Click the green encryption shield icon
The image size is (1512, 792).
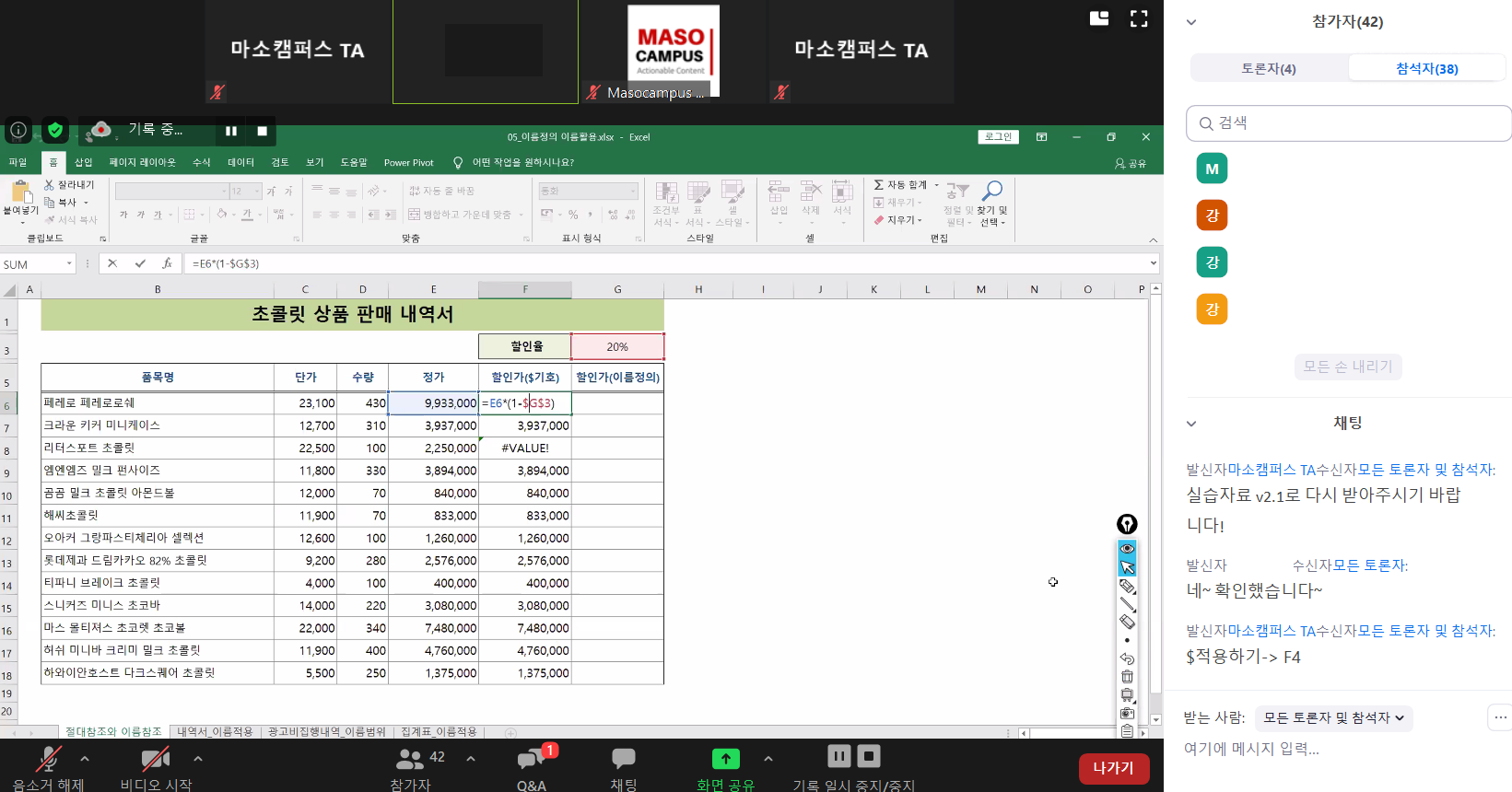pos(55,130)
